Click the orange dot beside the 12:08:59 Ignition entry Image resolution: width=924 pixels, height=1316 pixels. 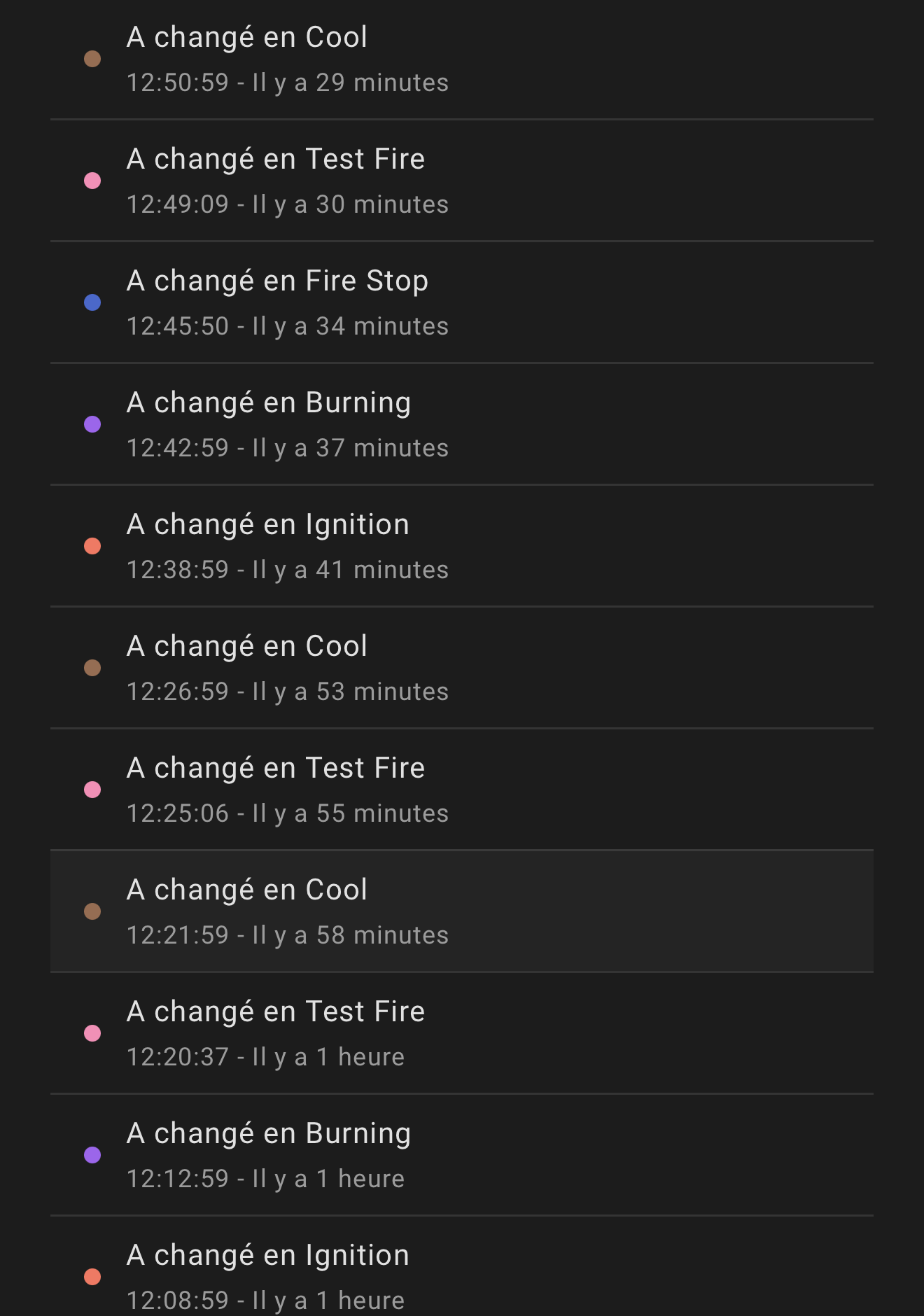point(92,1277)
